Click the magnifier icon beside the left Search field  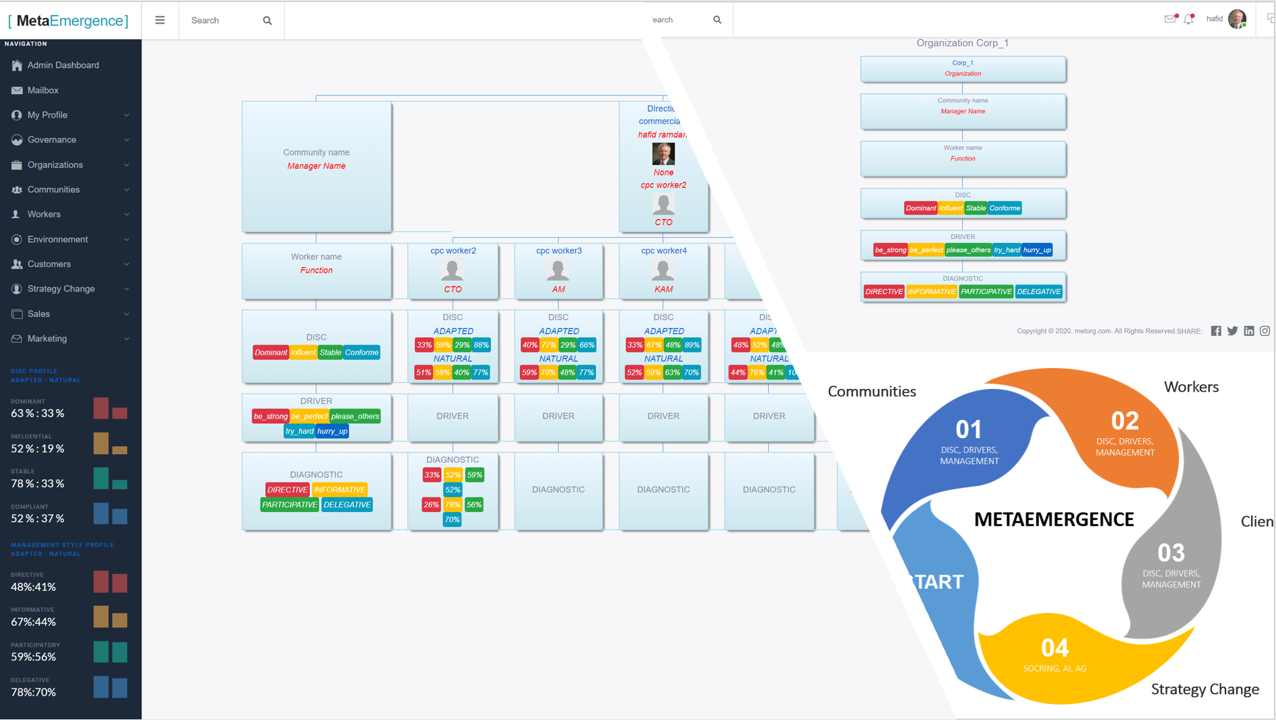pos(267,20)
